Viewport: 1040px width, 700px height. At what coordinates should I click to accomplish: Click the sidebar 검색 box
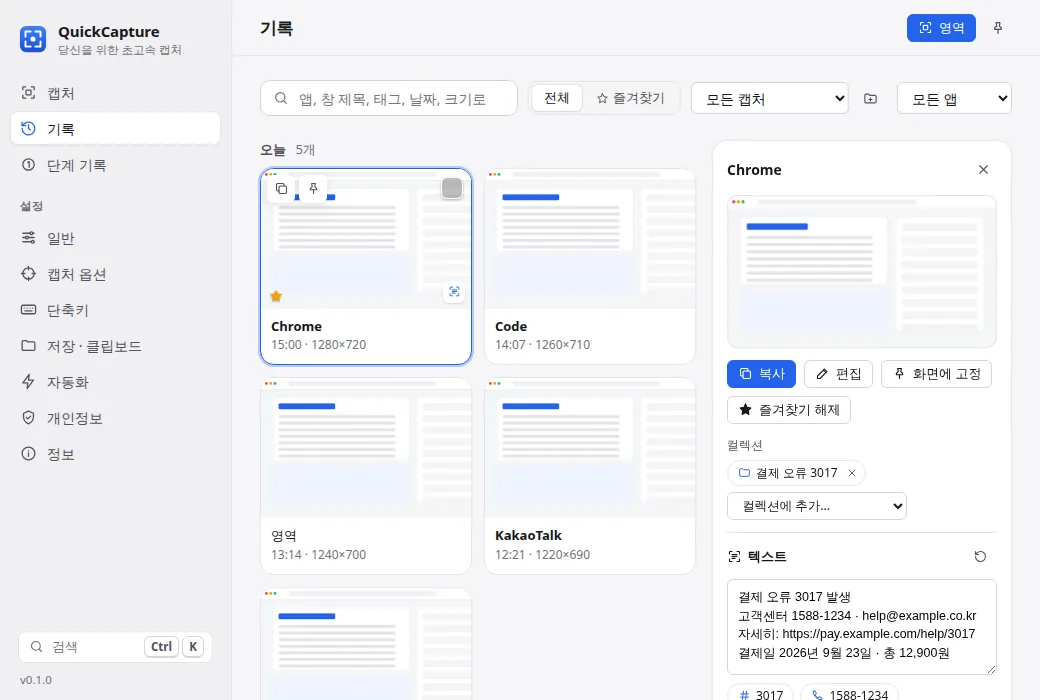[x=115, y=646]
